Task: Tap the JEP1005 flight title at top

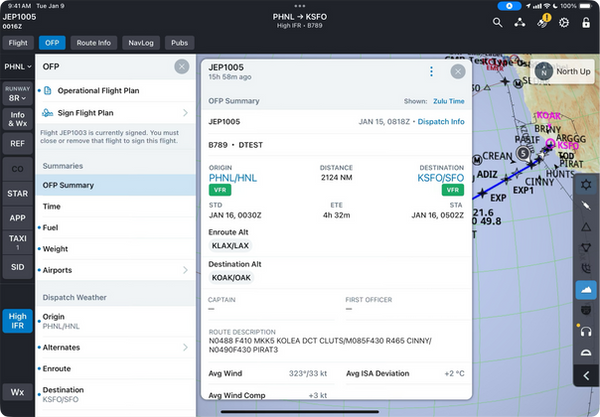Action: click(20, 17)
